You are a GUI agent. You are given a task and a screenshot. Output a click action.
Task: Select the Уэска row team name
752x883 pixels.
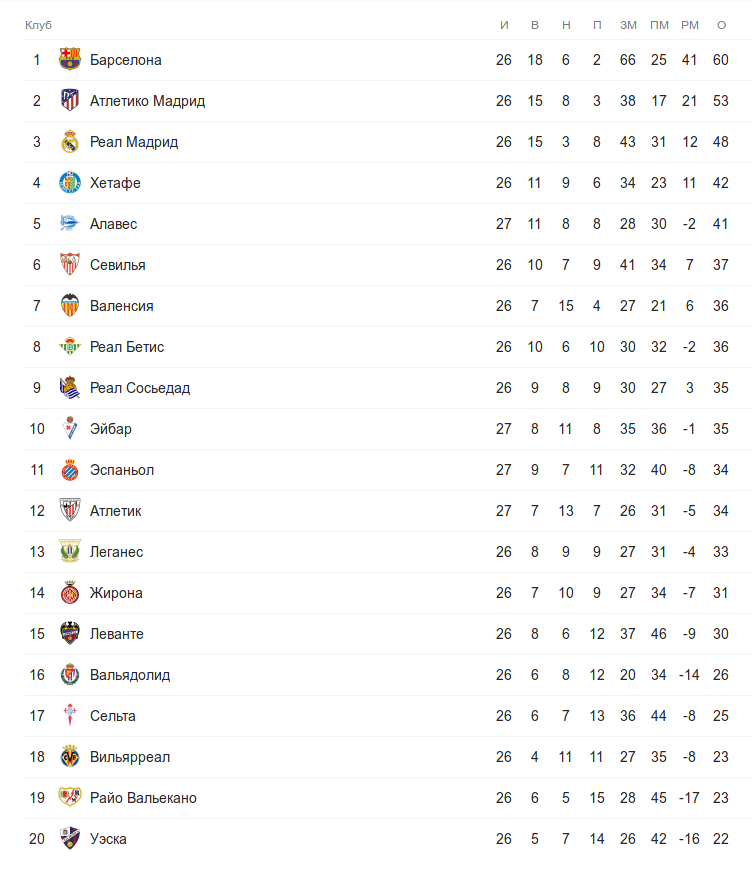coord(108,839)
